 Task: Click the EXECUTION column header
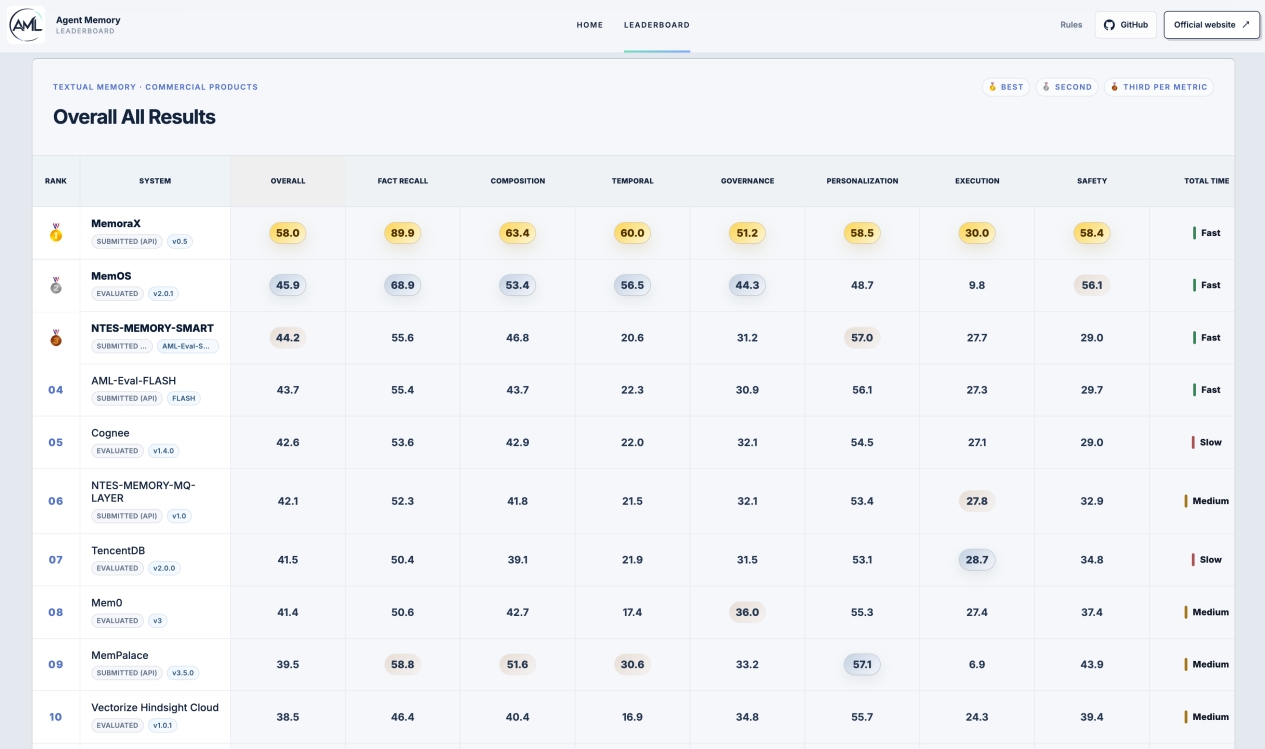click(977, 181)
